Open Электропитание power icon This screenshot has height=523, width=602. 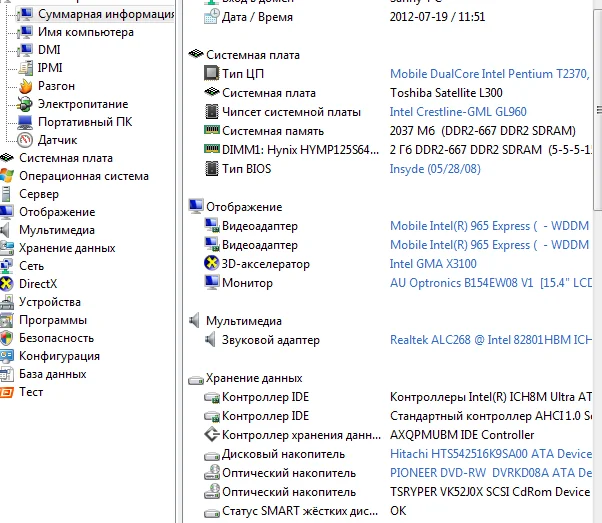25,104
